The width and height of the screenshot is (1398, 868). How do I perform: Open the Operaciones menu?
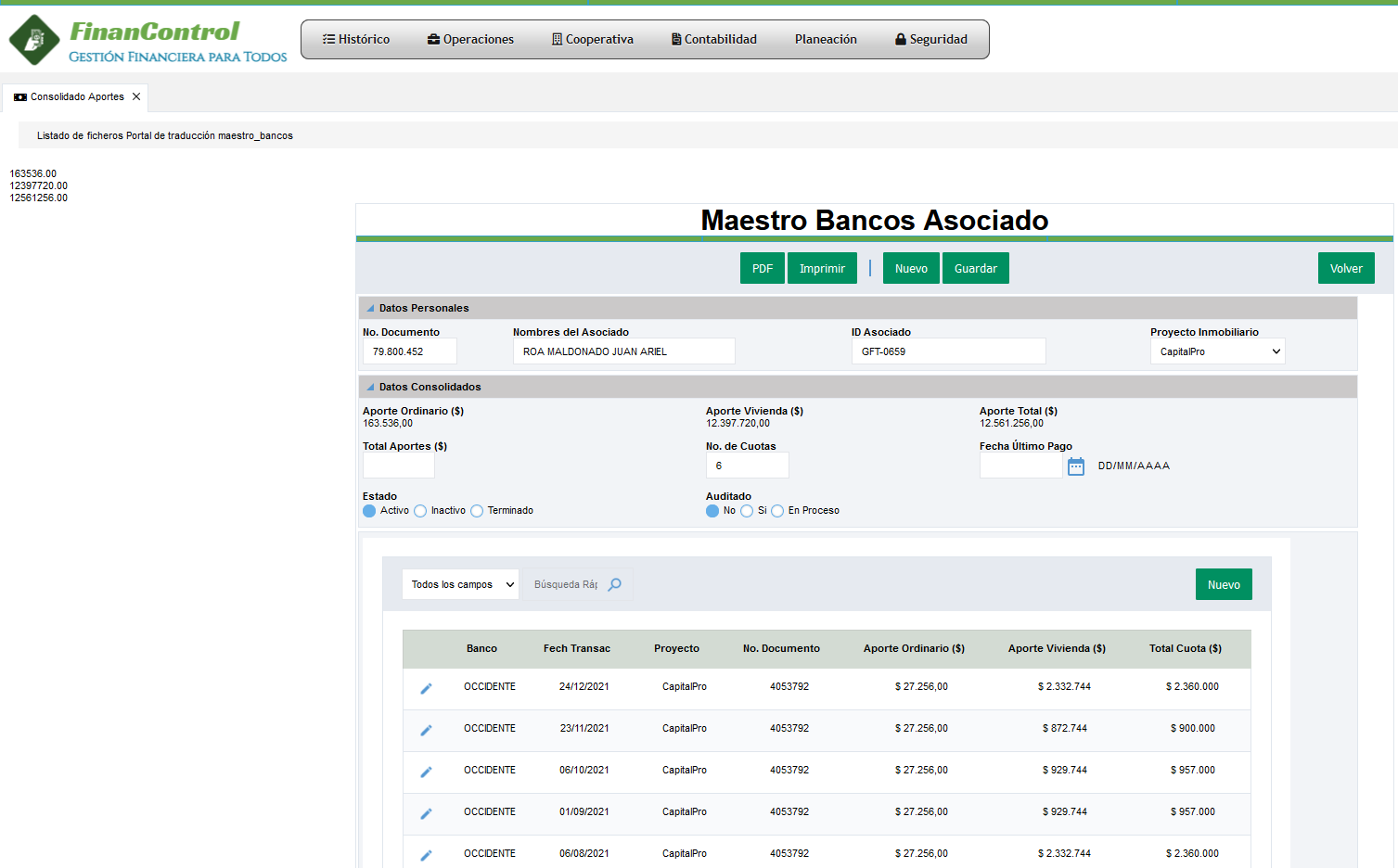pyautogui.click(x=470, y=39)
